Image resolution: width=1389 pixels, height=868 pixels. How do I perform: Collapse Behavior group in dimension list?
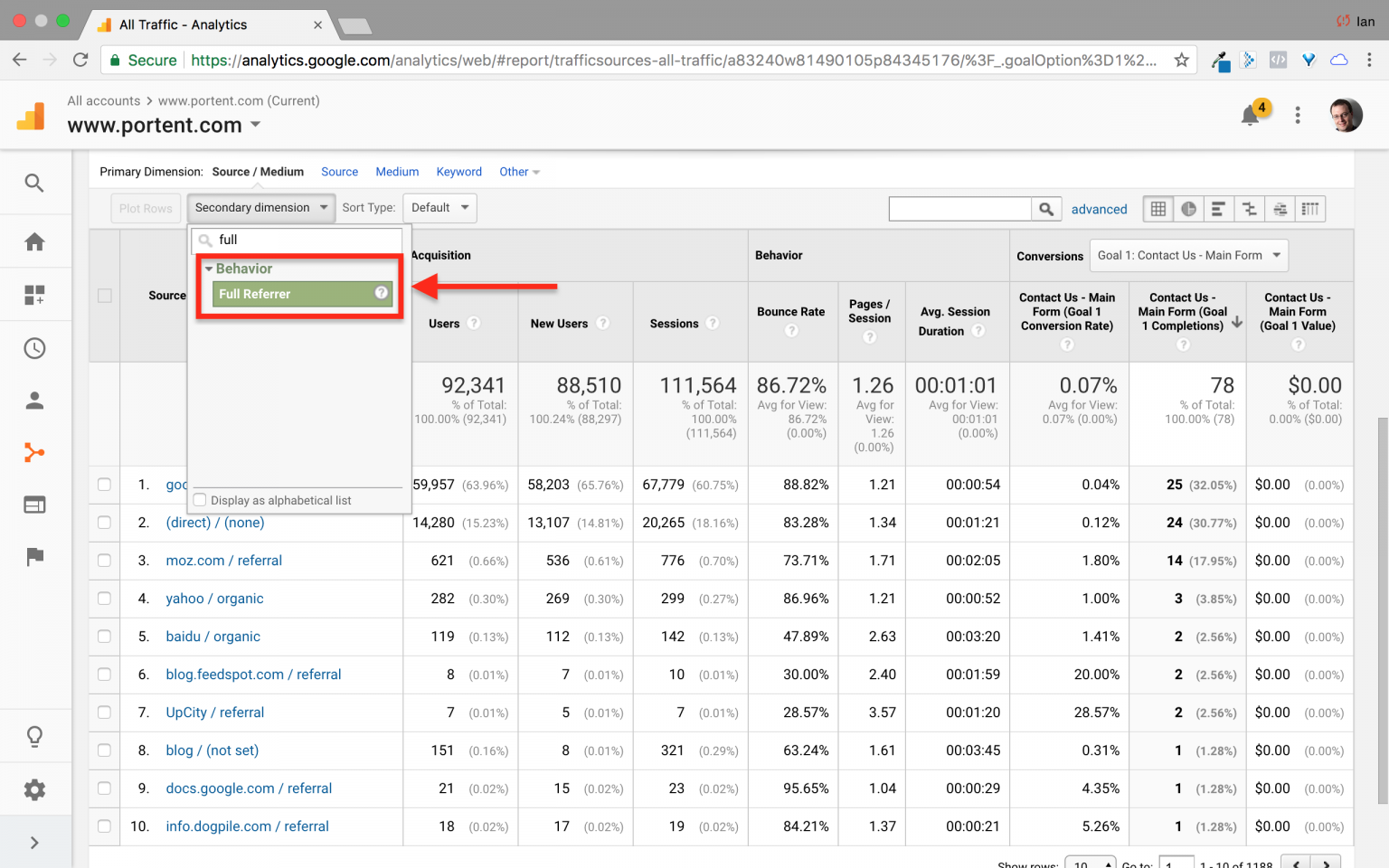point(210,269)
